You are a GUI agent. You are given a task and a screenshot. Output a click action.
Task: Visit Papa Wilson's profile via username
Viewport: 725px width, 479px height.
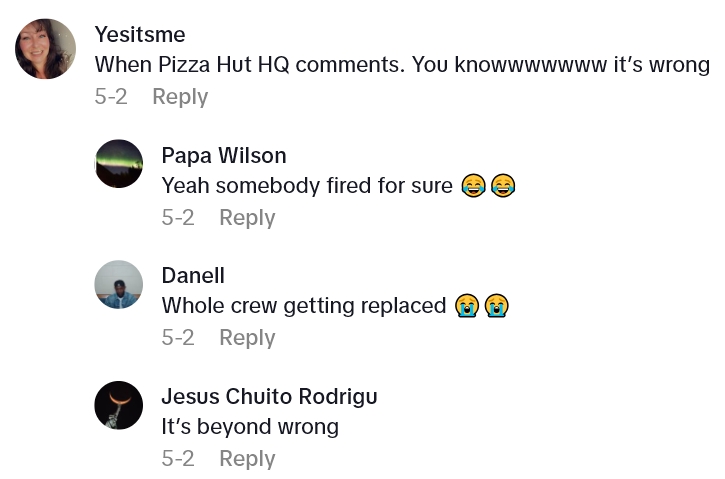(224, 155)
